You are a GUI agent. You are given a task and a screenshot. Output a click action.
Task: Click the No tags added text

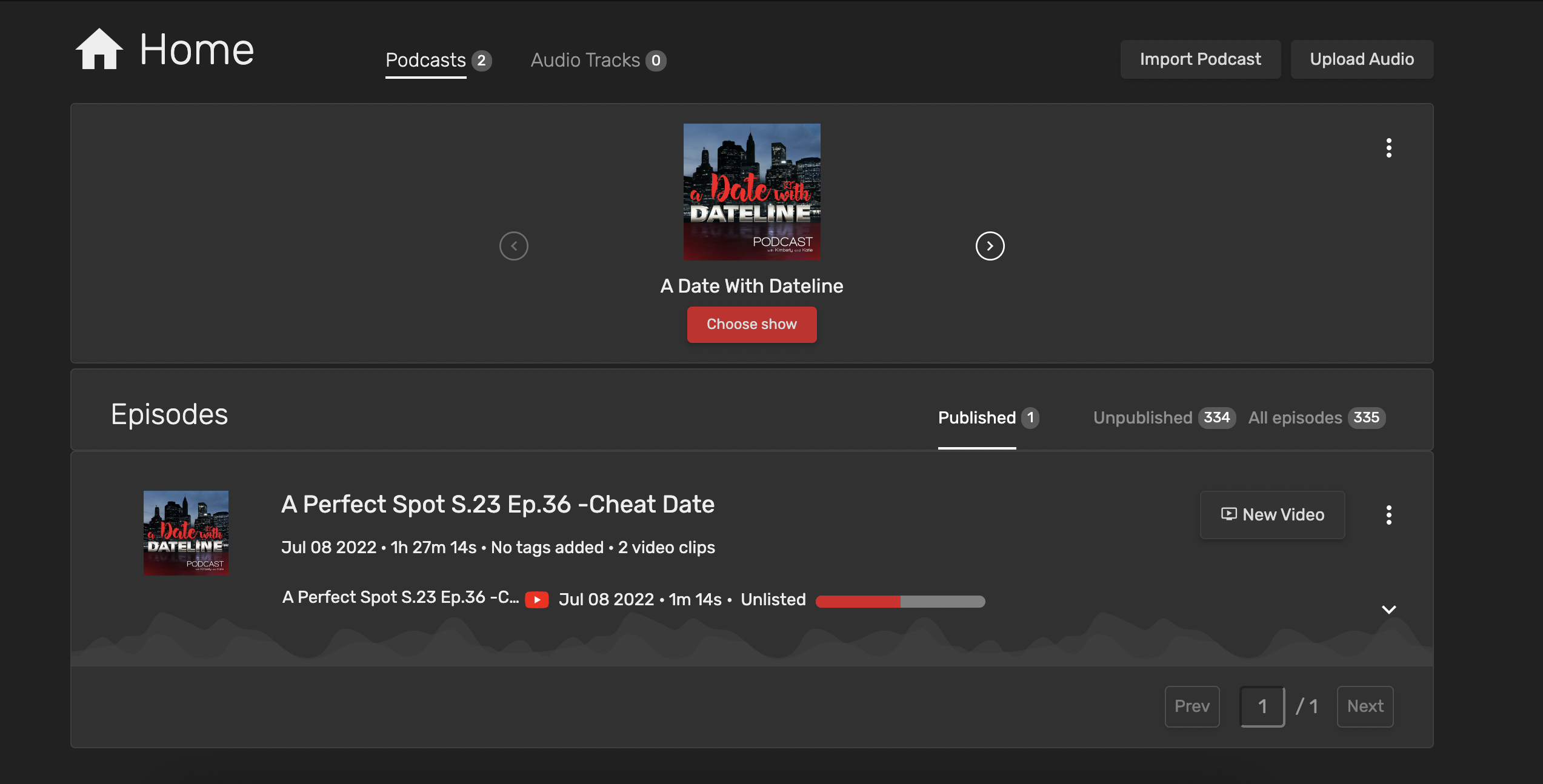pos(547,548)
